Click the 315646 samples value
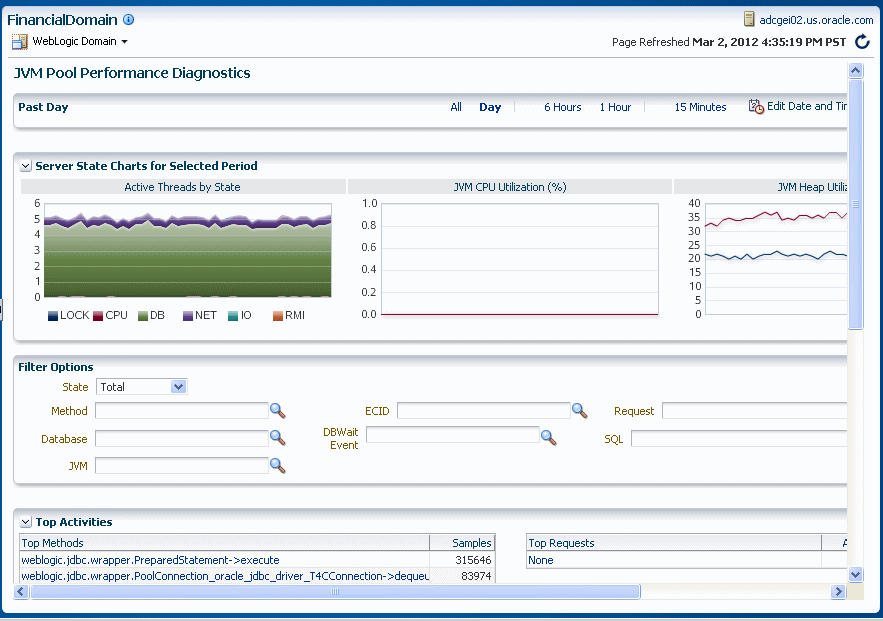 pyautogui.click(x=473, y=560)
